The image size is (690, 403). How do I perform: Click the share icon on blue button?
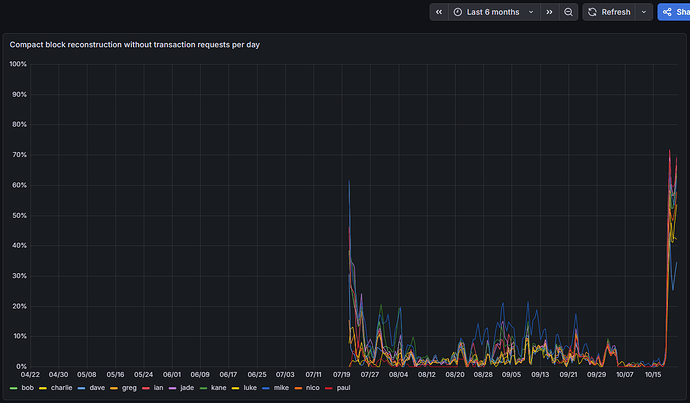pyautogui.click(x=667, y=12)
